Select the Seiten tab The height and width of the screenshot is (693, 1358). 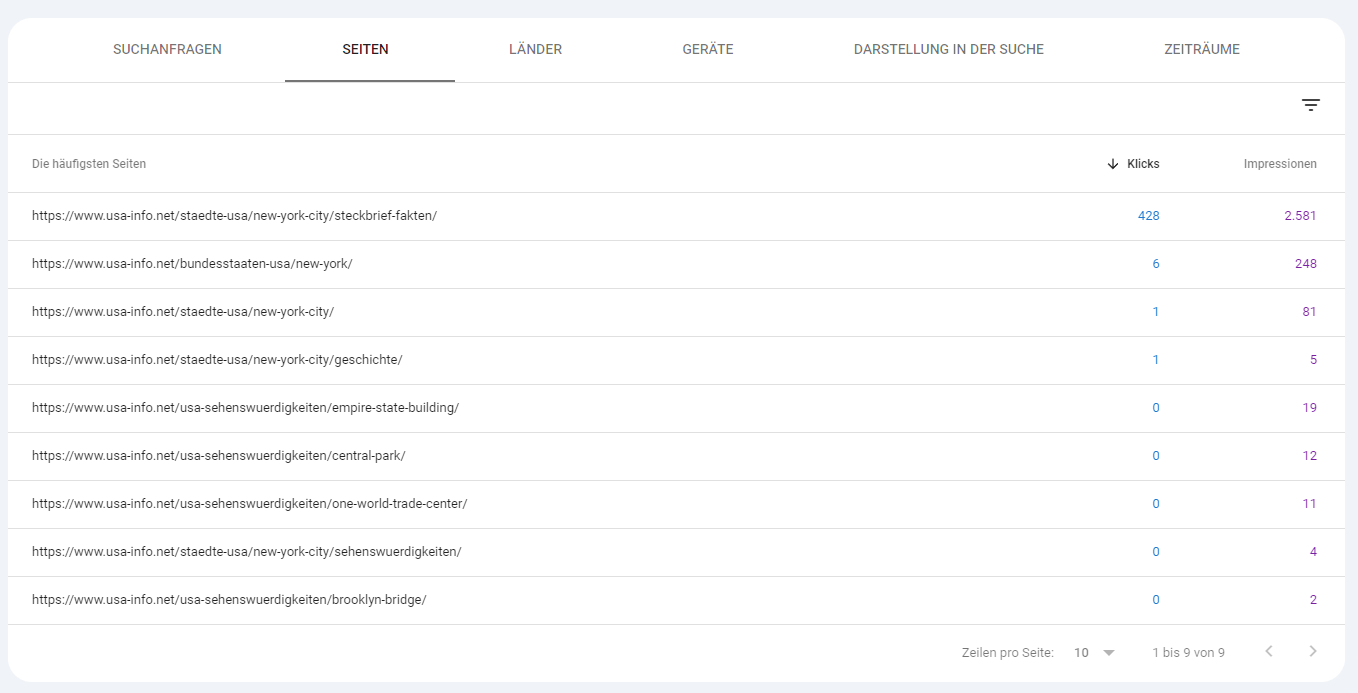365,50
